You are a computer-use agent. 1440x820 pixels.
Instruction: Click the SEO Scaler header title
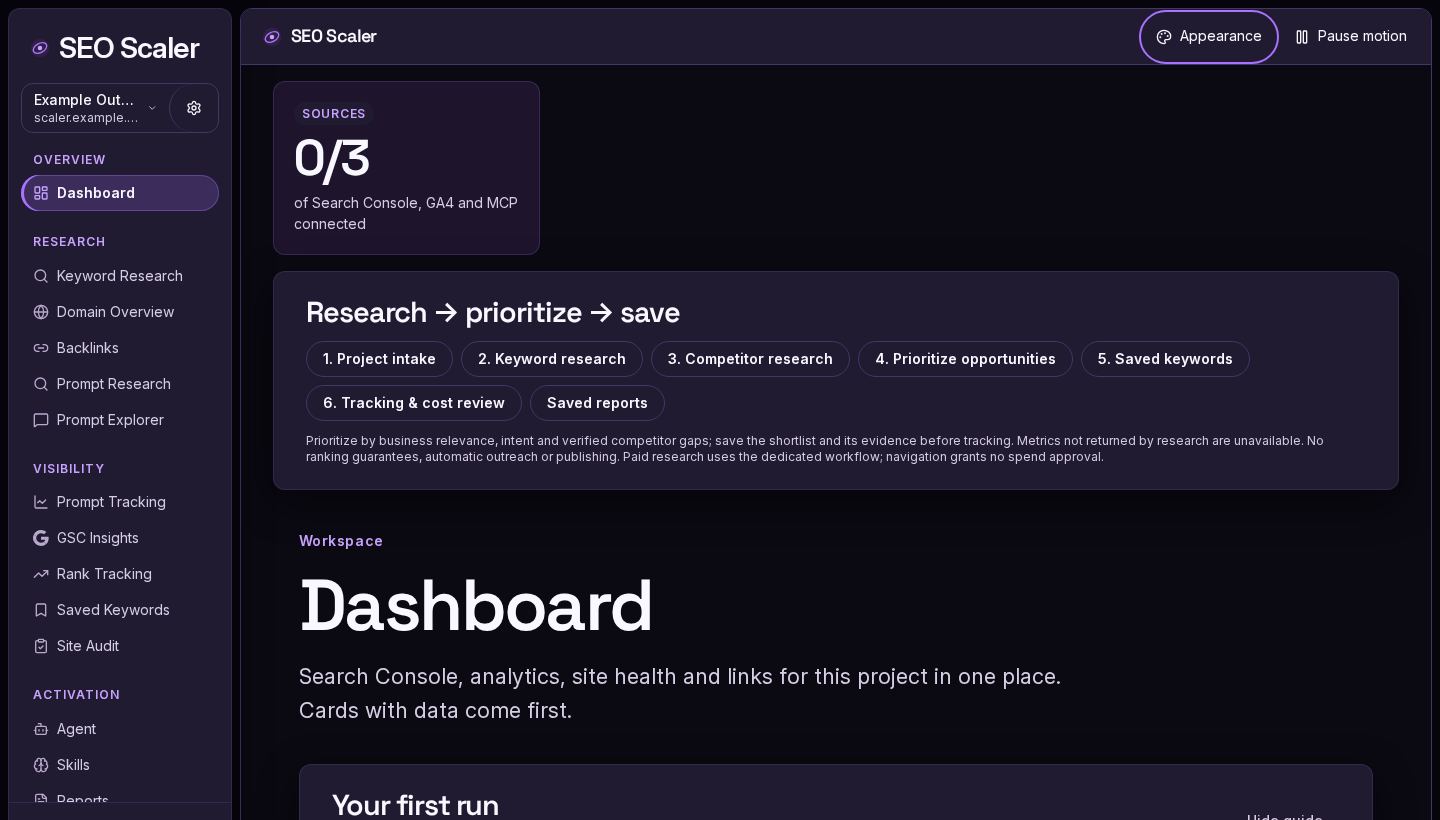pos(334,37)
